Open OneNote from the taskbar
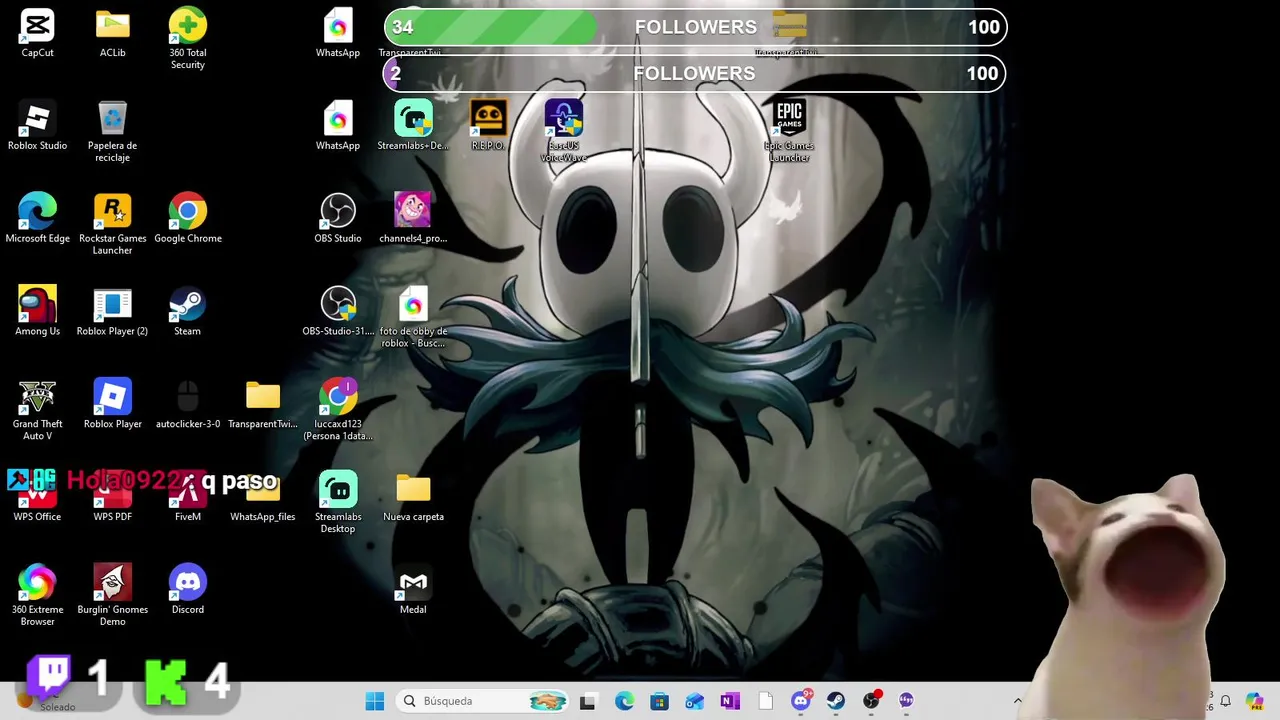This screenshot has width=1280, height=720. point(730,701)
